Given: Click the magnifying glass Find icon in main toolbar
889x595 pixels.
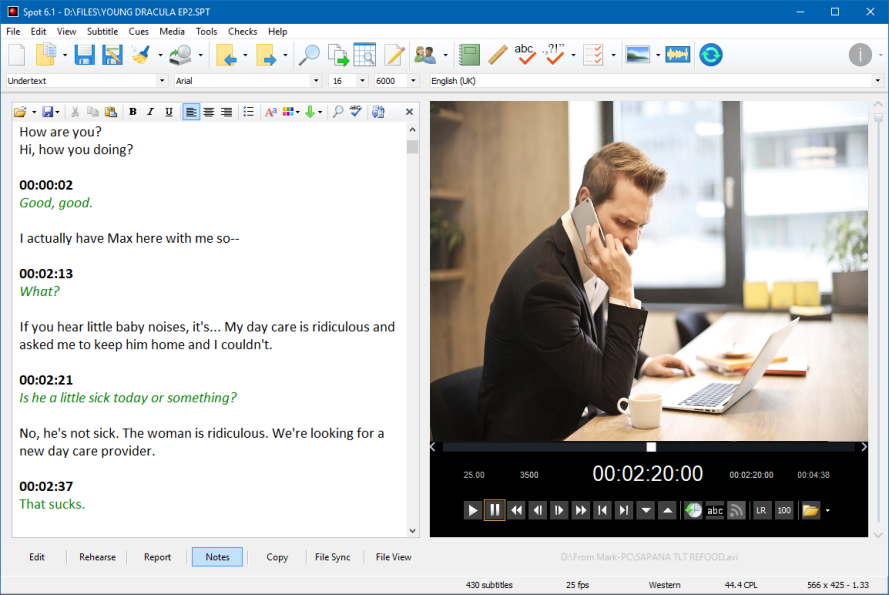Looking at the screenshot, I should pos(310,55).
